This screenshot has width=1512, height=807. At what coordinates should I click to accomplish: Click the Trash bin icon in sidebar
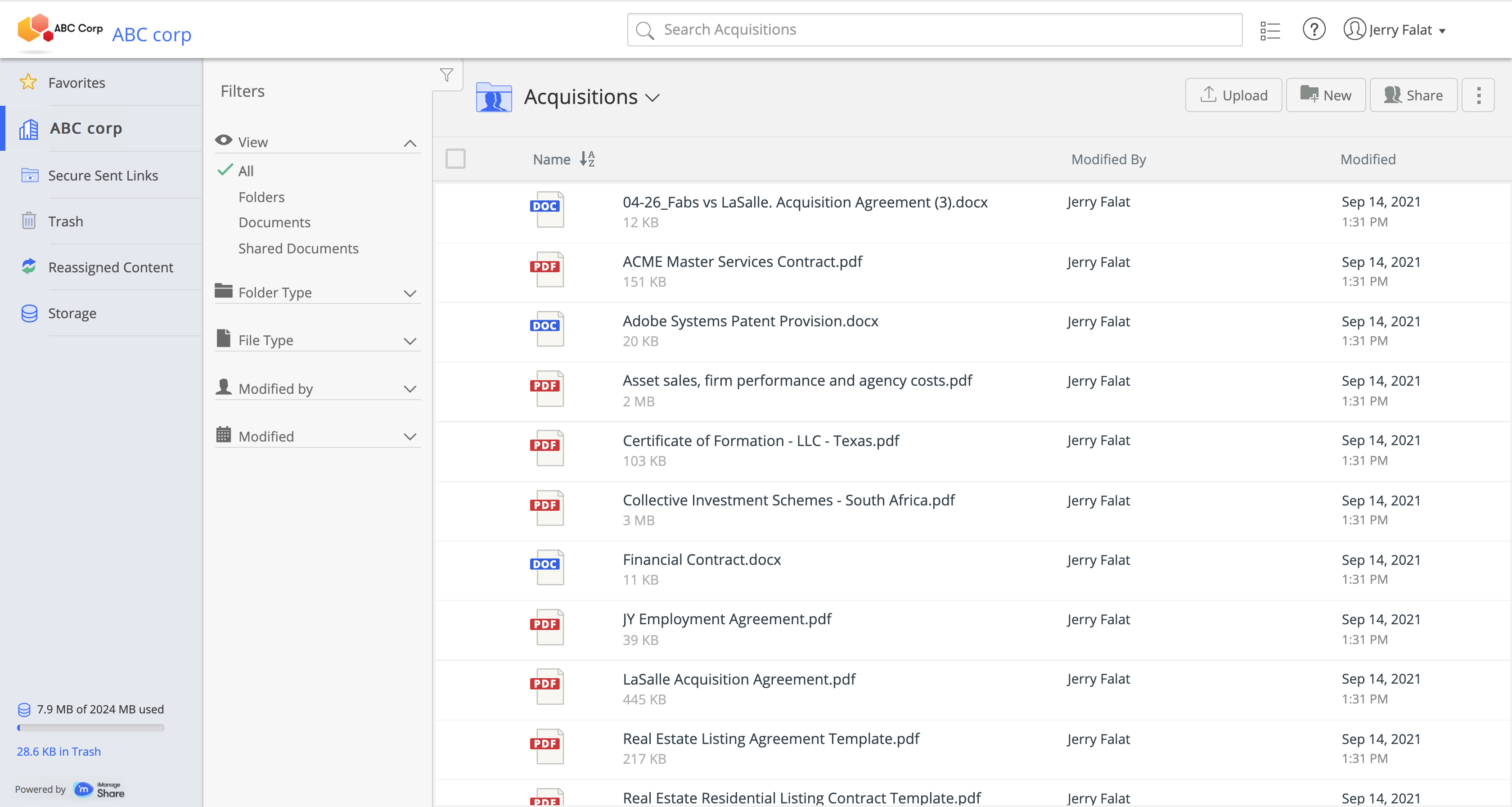[x=28, y=221]
